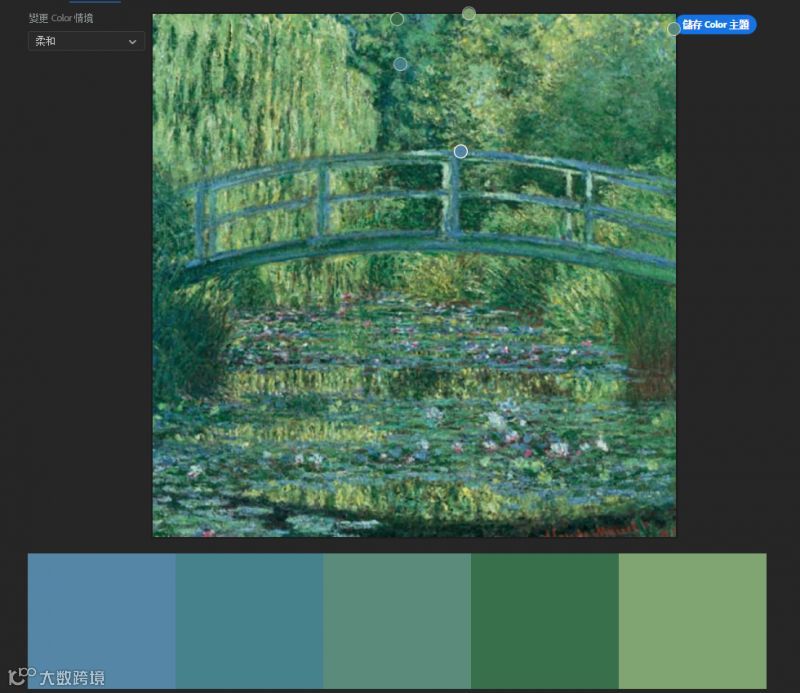
Task: Click the olive color picker above the image
Action: coord(469,13)
